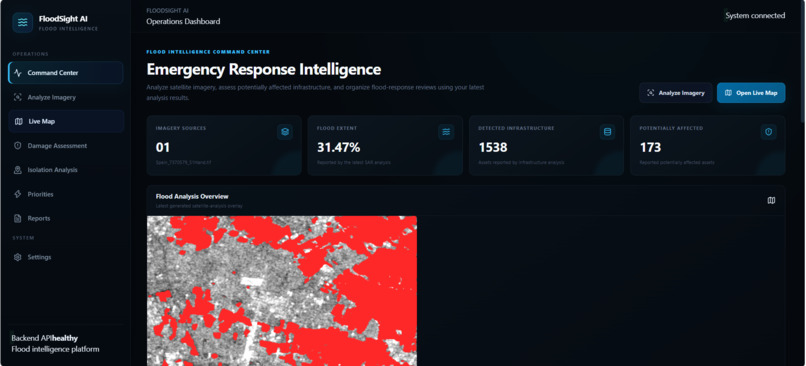Click the Open Live Map button
Screen dimensions: 806x366
coord(751,93)
